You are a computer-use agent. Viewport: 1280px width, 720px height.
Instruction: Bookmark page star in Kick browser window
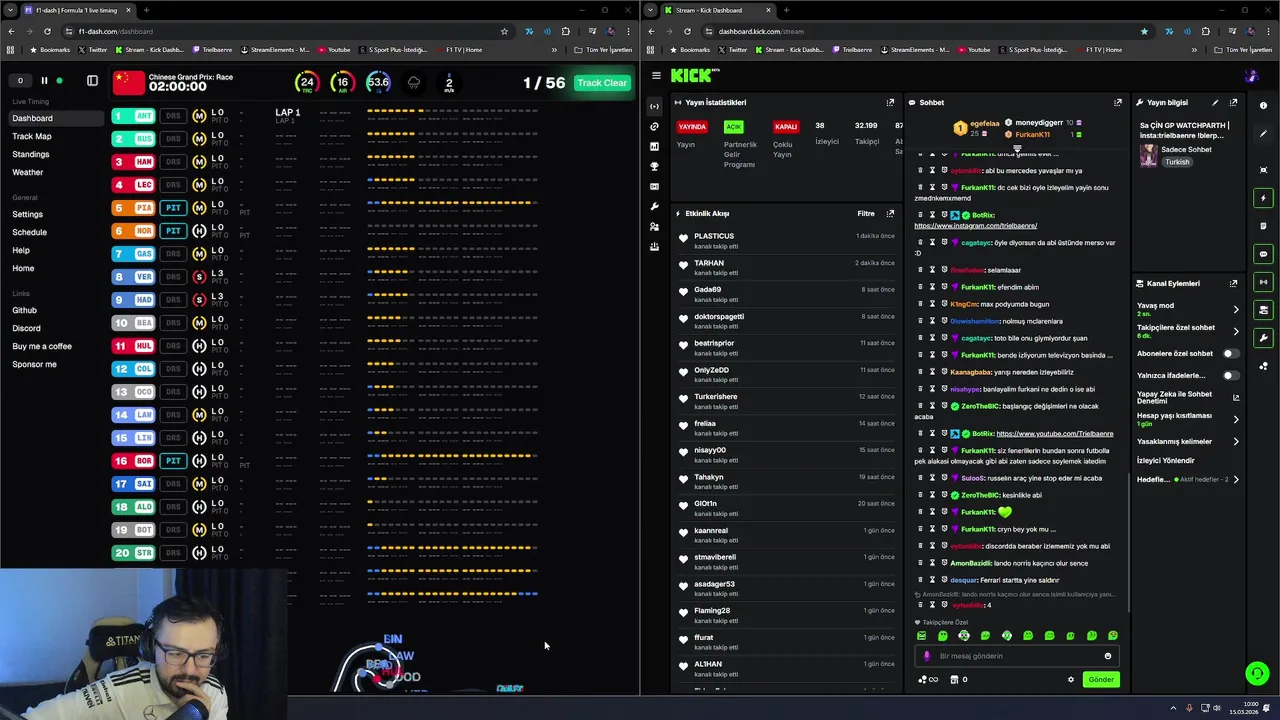(1144, 31)
